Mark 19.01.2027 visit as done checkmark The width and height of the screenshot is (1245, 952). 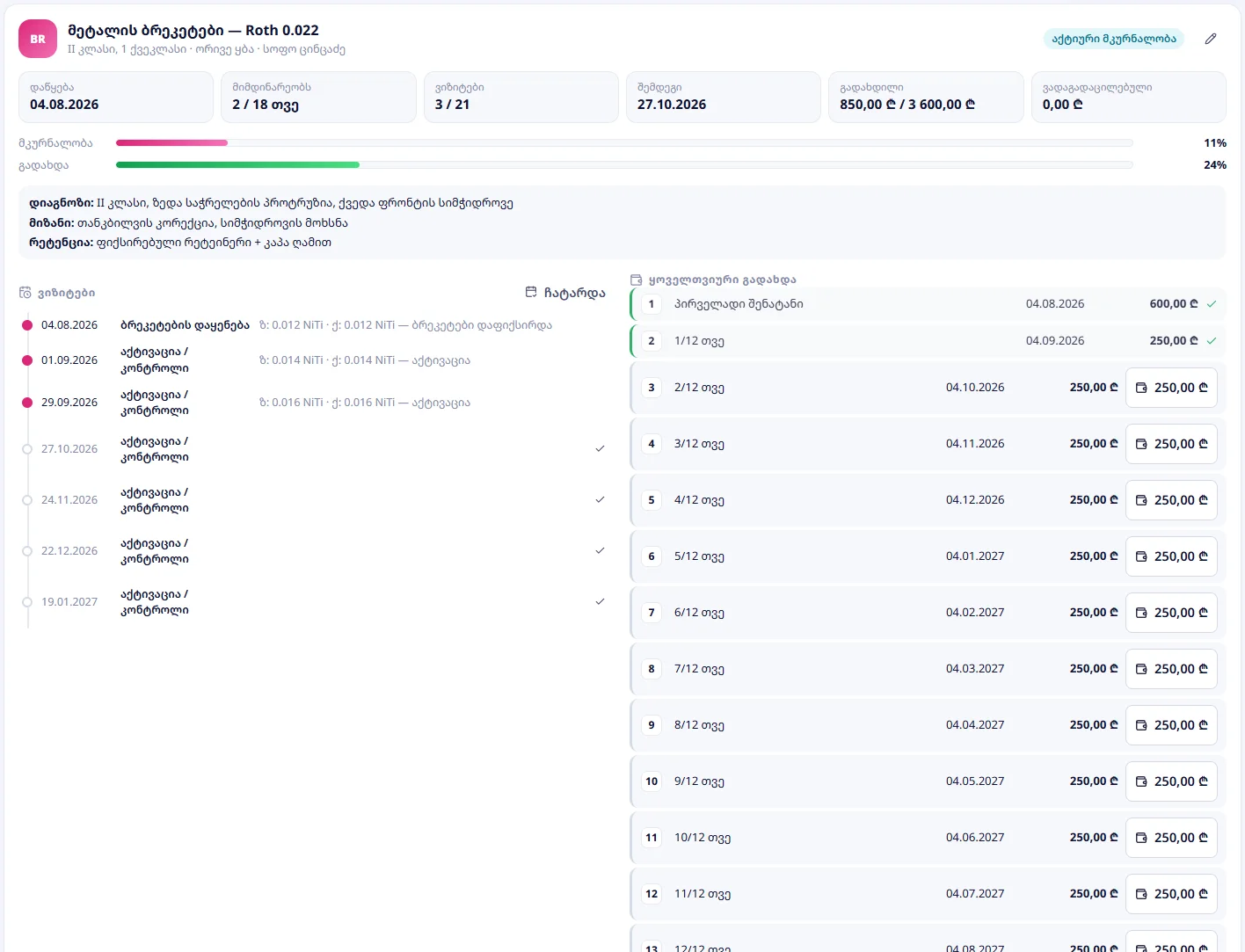coord(600,601)
